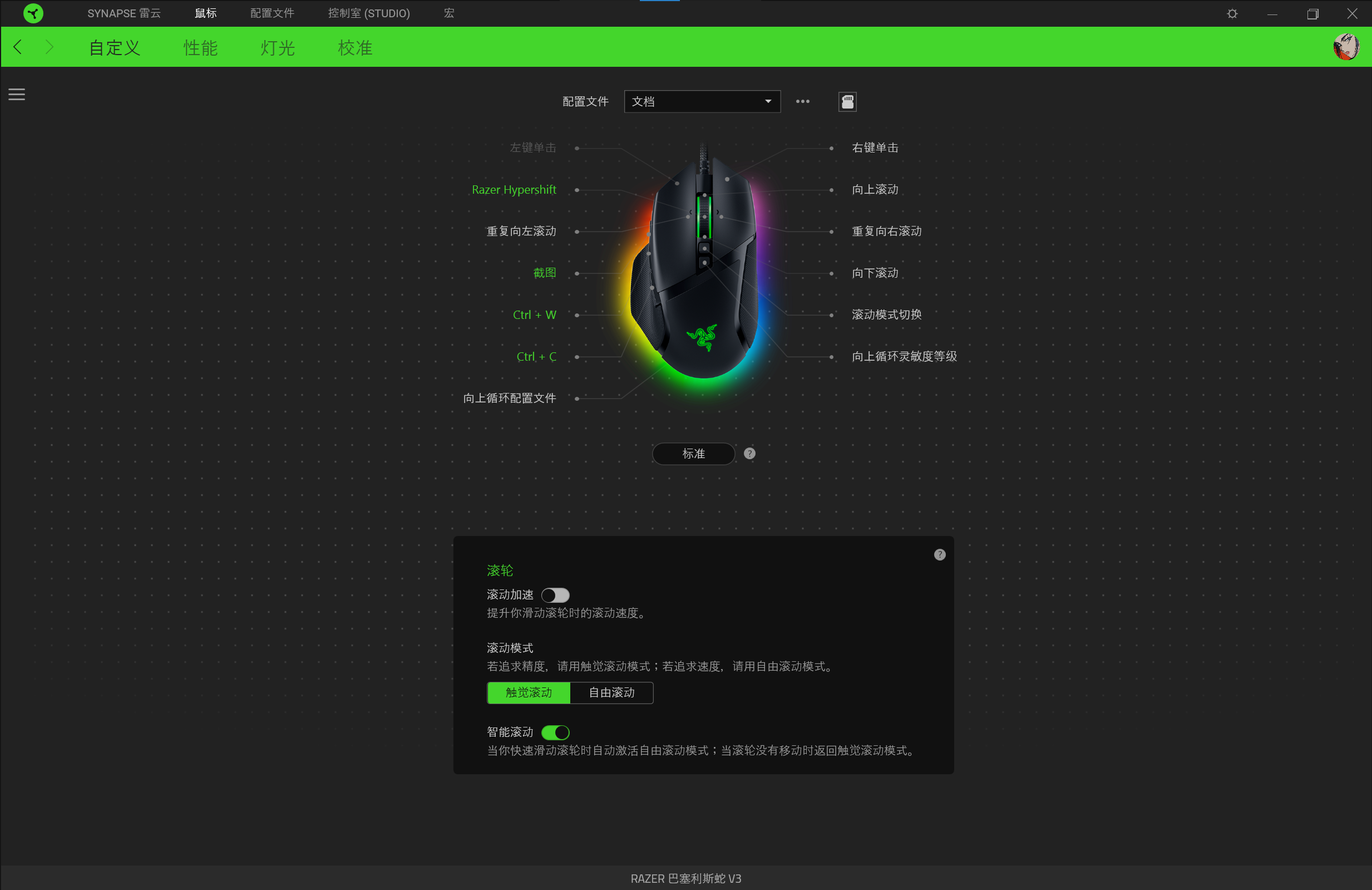Screen dimensions: 1372x890
Task: Select the 自由滚动 mode
Action: point(611,692)
